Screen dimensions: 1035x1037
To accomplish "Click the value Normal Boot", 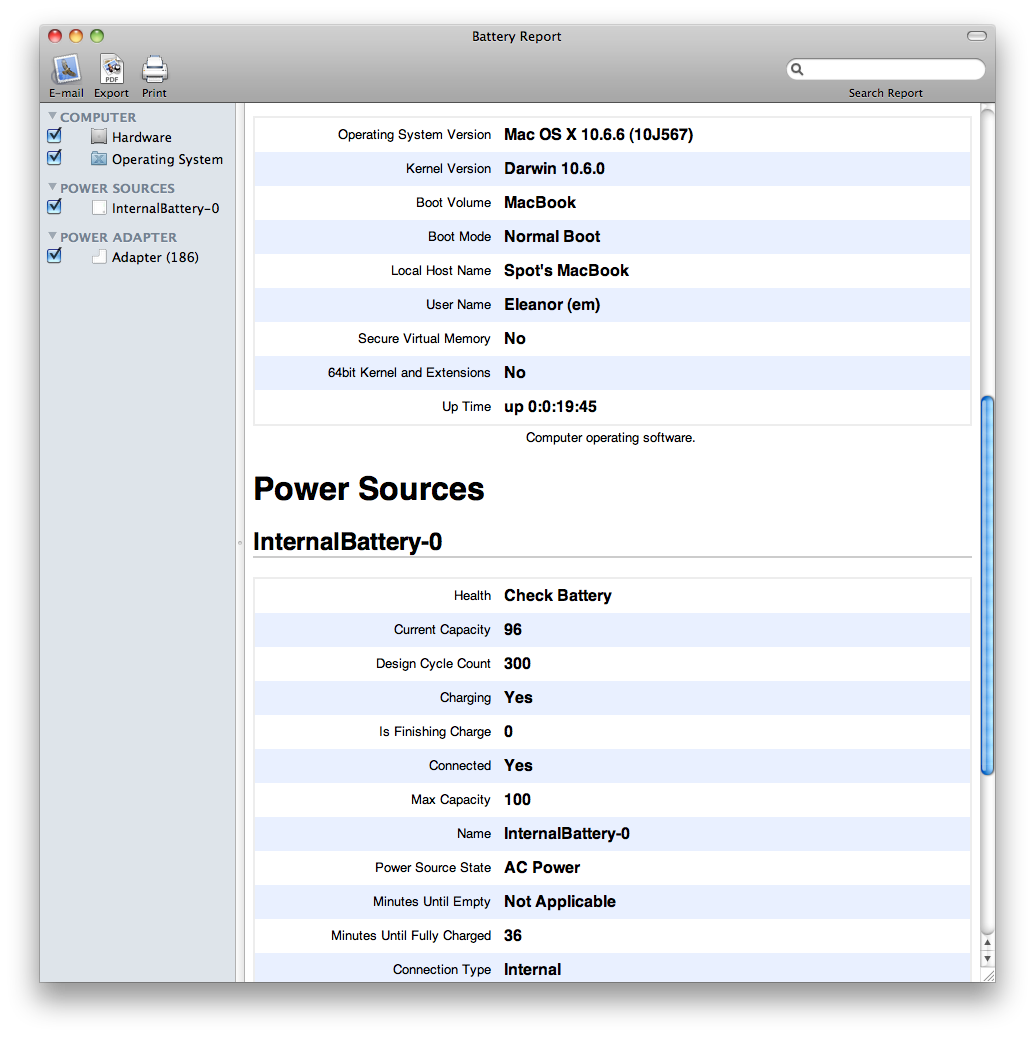I will pos(552,237).
